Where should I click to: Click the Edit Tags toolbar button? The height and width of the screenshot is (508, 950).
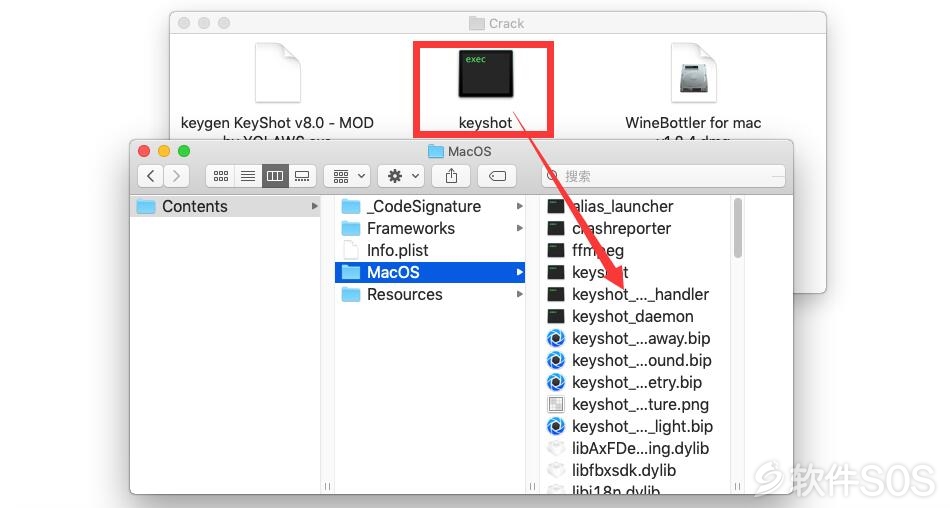[497, 176]
